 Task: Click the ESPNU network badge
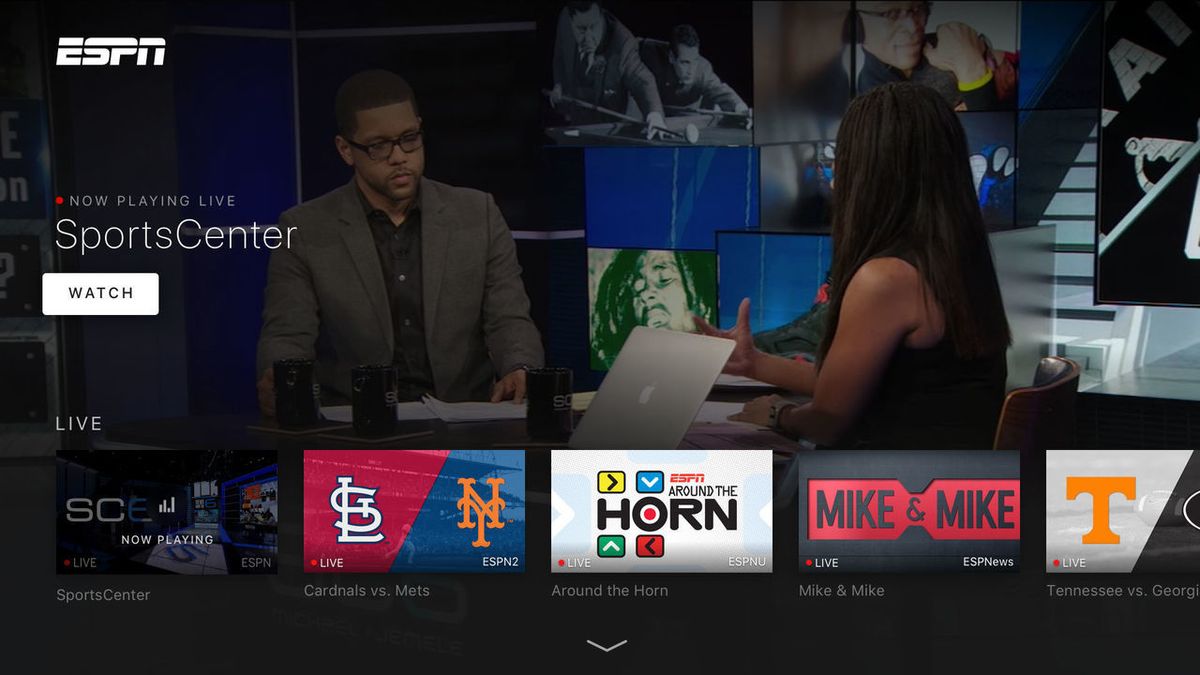click(746, 562)
